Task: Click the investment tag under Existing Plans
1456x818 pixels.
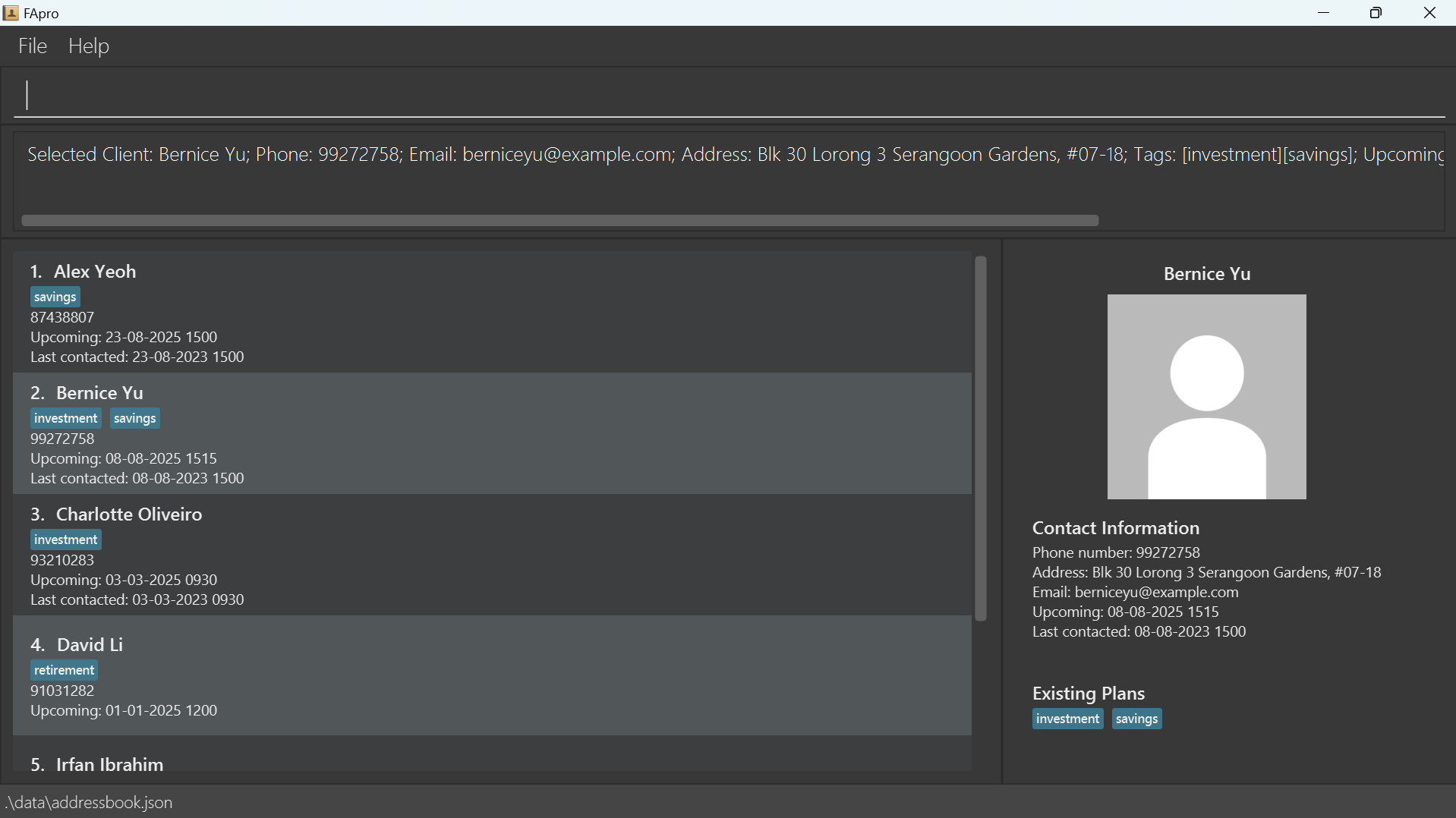Action: (1067, 719)
